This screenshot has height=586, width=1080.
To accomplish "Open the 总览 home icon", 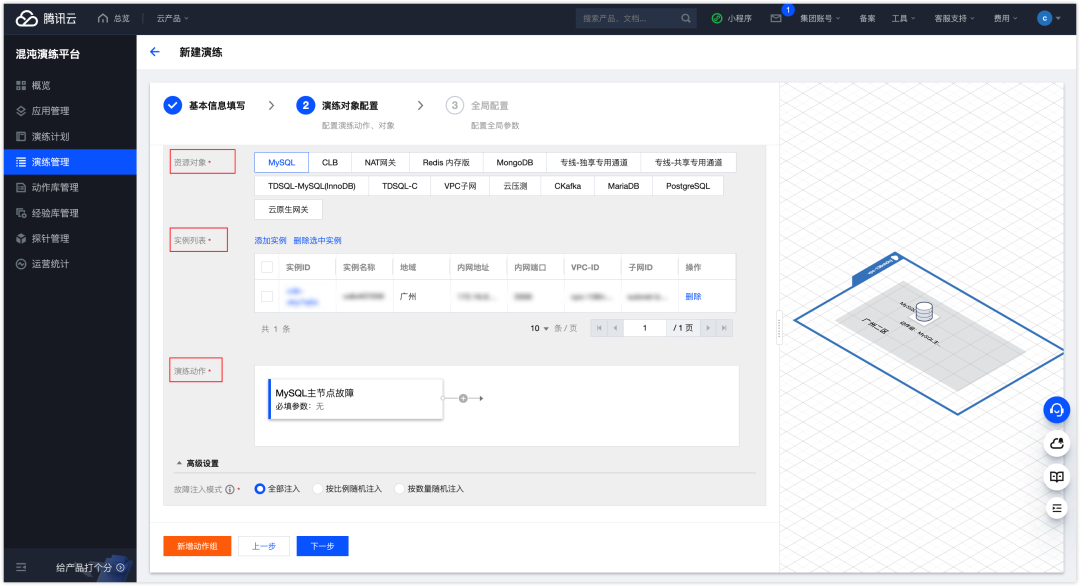I will click(x=103, y=19).
